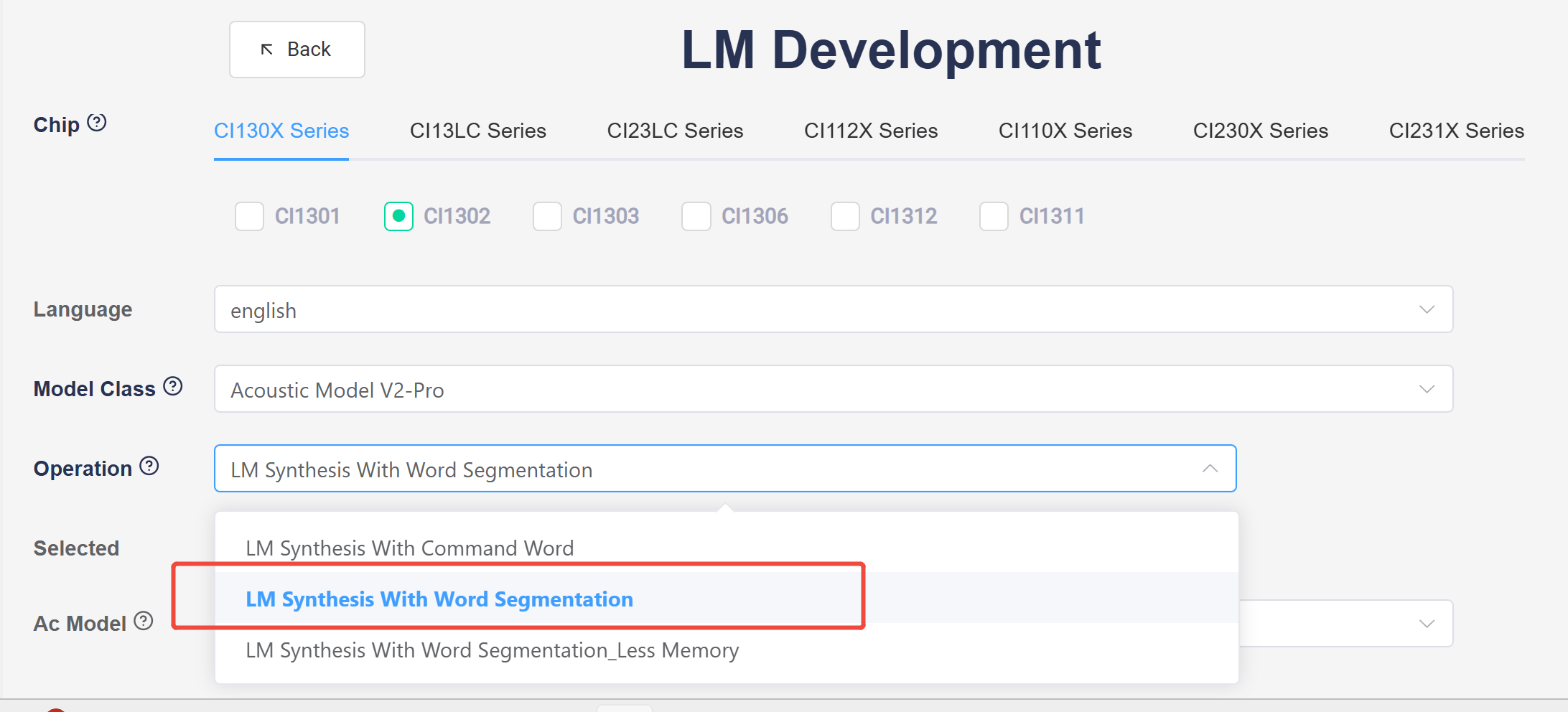Collapse the Operation dropdown
The width and height of the screenshot is (1568, 712).
click(x=1210, y=469)
